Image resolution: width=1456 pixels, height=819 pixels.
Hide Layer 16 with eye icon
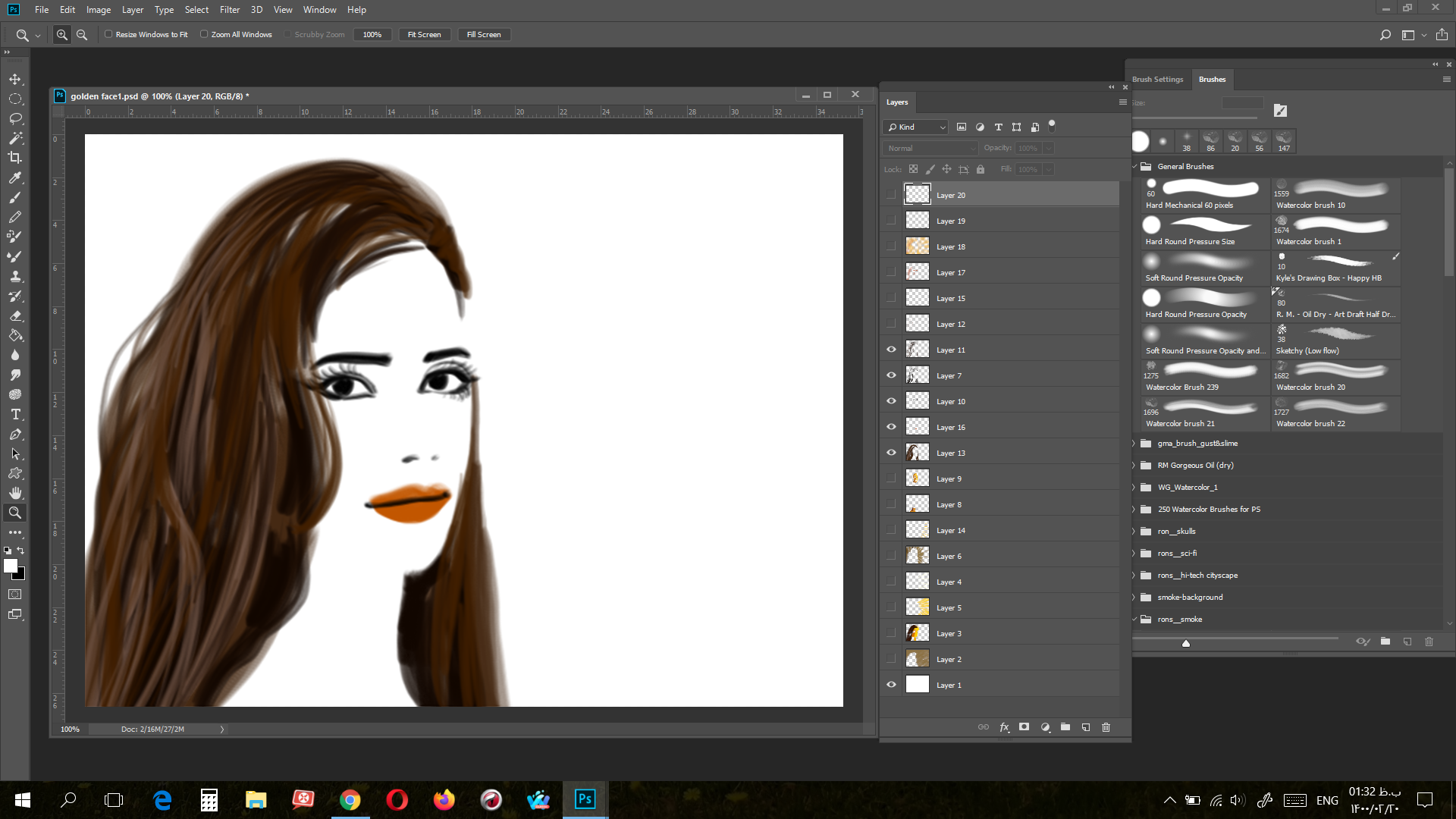tap(891, 427)
